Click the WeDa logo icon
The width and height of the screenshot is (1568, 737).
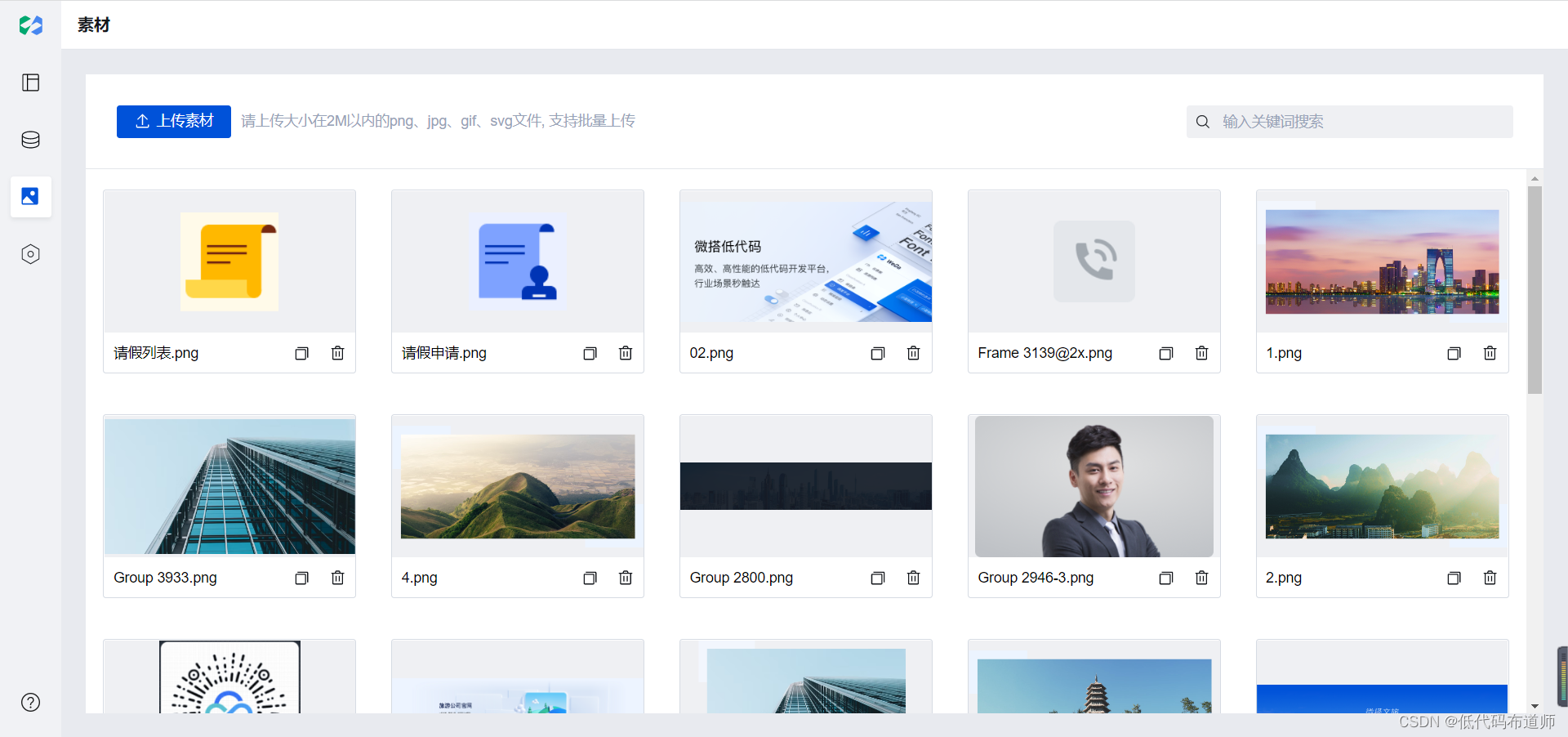tap(30, 25)
